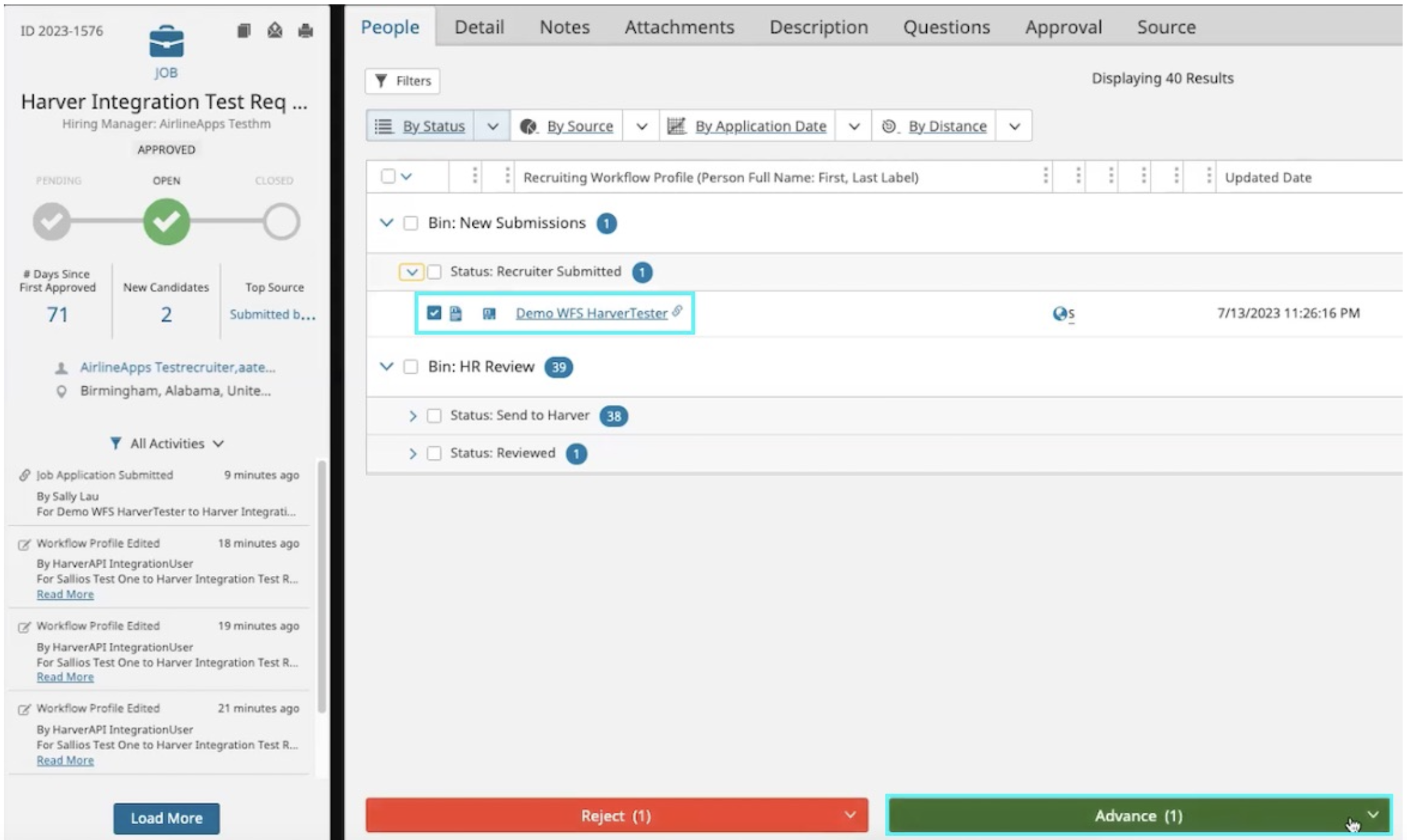
Task: Open the Advance button dropdown arrow
Action: coord(1373,815)
